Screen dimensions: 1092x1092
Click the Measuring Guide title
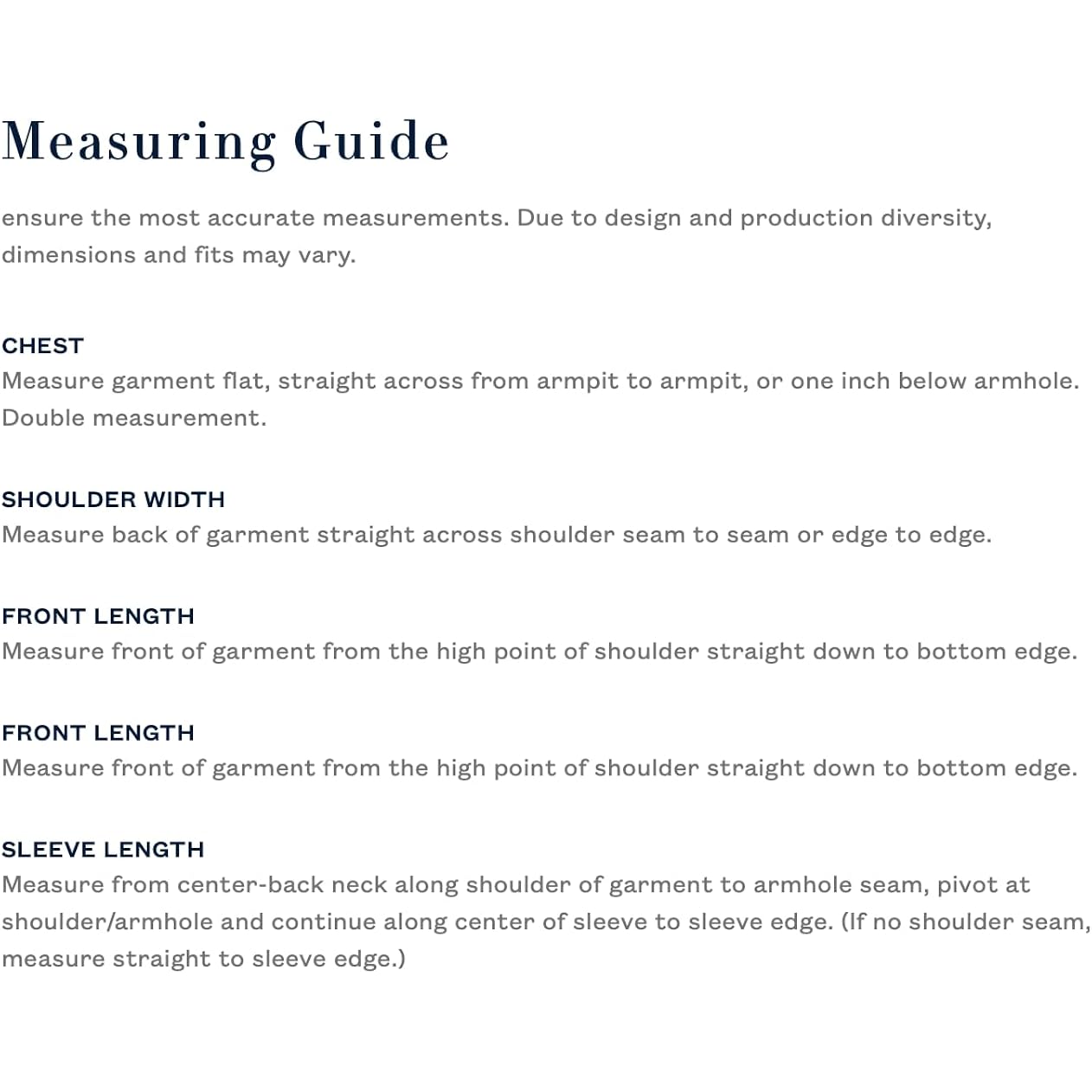click(225, 141)
